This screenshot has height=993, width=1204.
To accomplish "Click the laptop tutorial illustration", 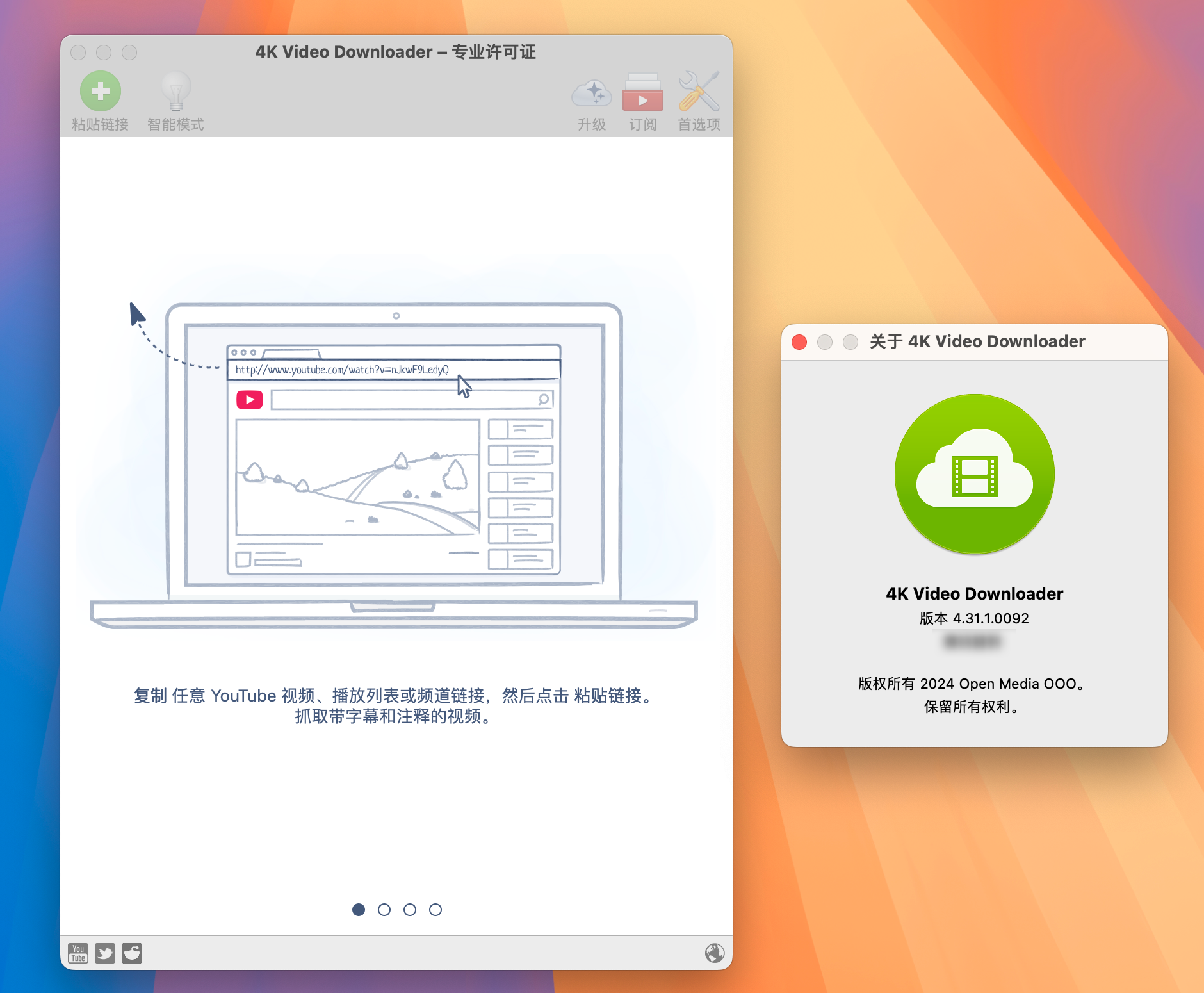I will point(394,465).
